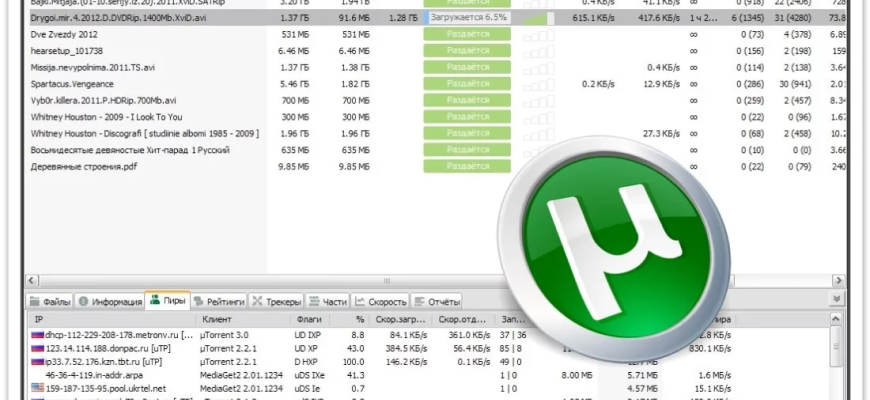870x400 pixels.
Task: Click the flag beside ip33.7.52.176.kzn.tbt.ru
Action: tap(37, 362)
